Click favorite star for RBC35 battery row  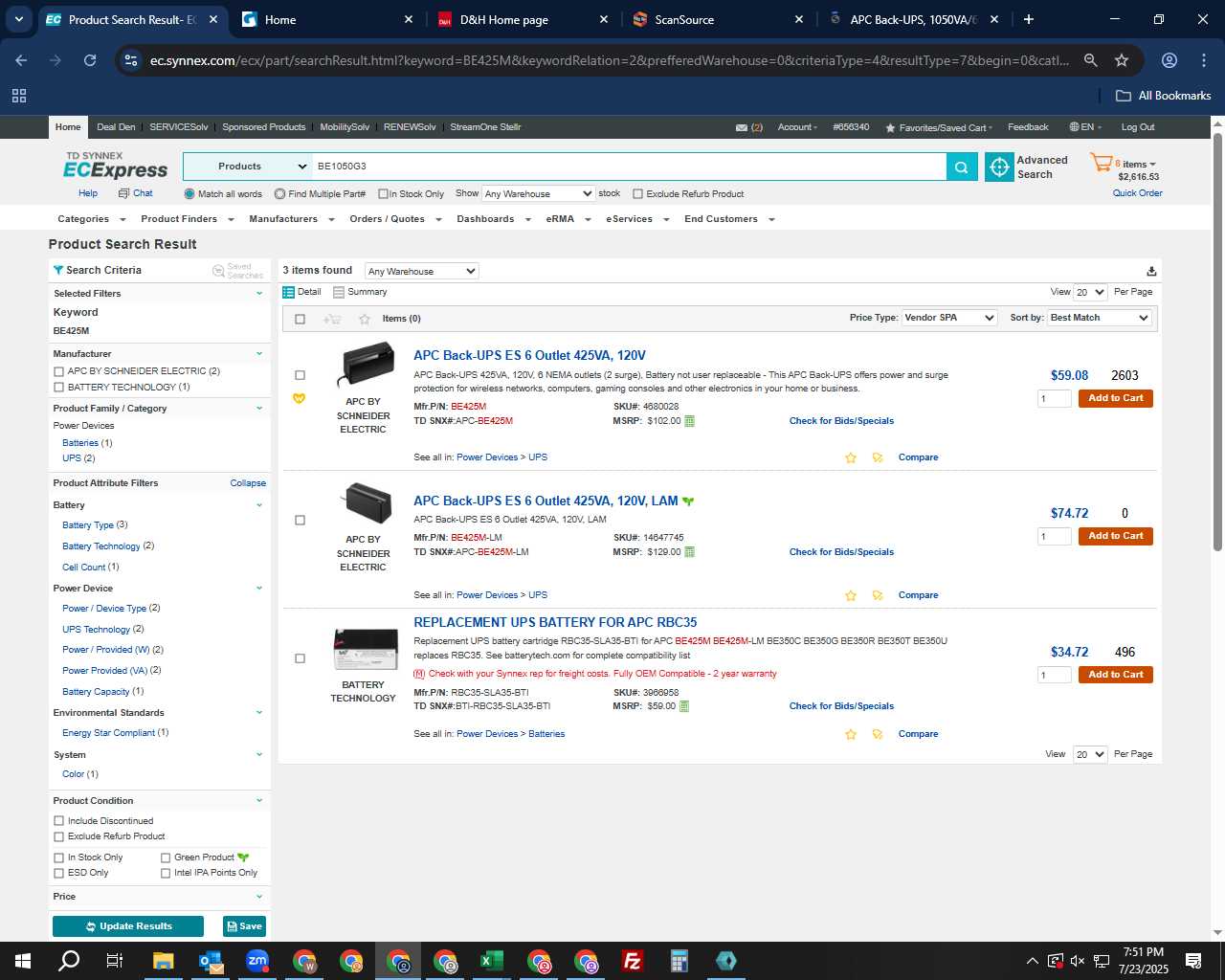pyautogui.click(x=851, y=734)
